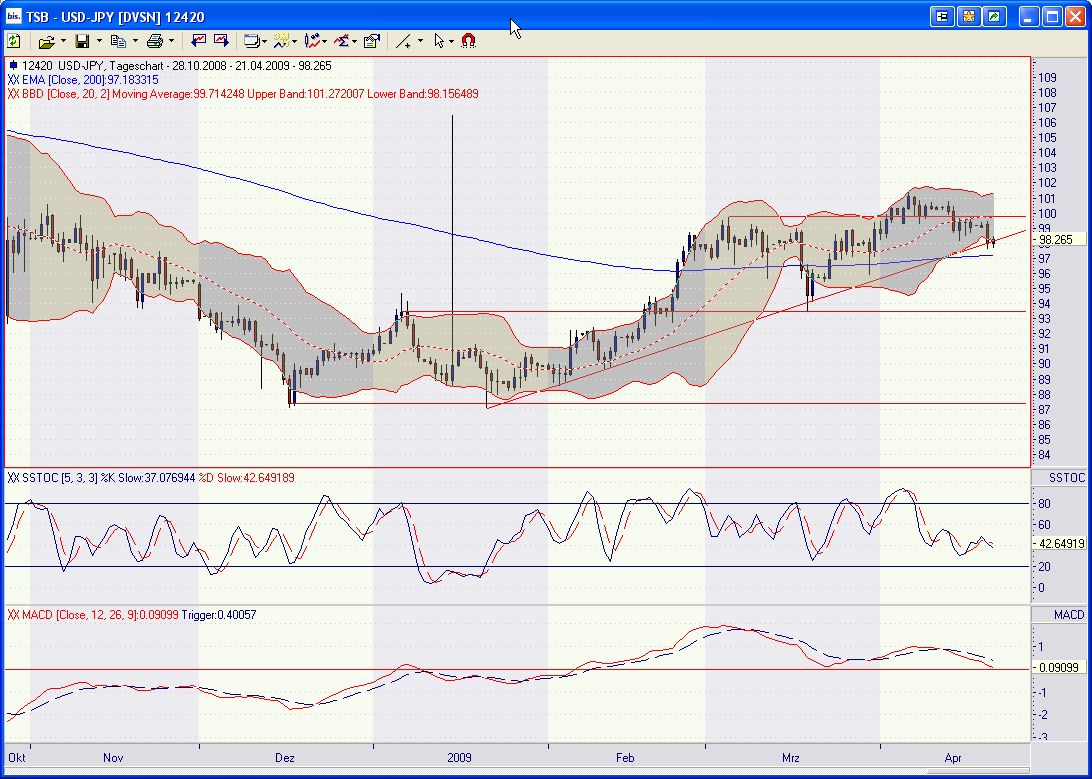Click the yellow star icon in the title bar
Screen dimensions: 1092x779
pos(967,16)
